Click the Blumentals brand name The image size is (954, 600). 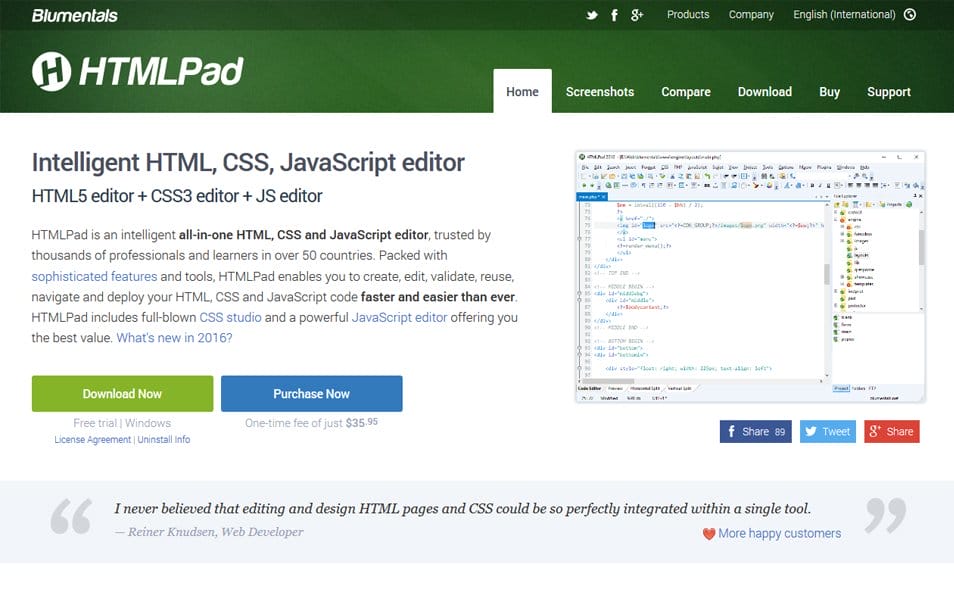pyautogui.click(x=74, y=16)
